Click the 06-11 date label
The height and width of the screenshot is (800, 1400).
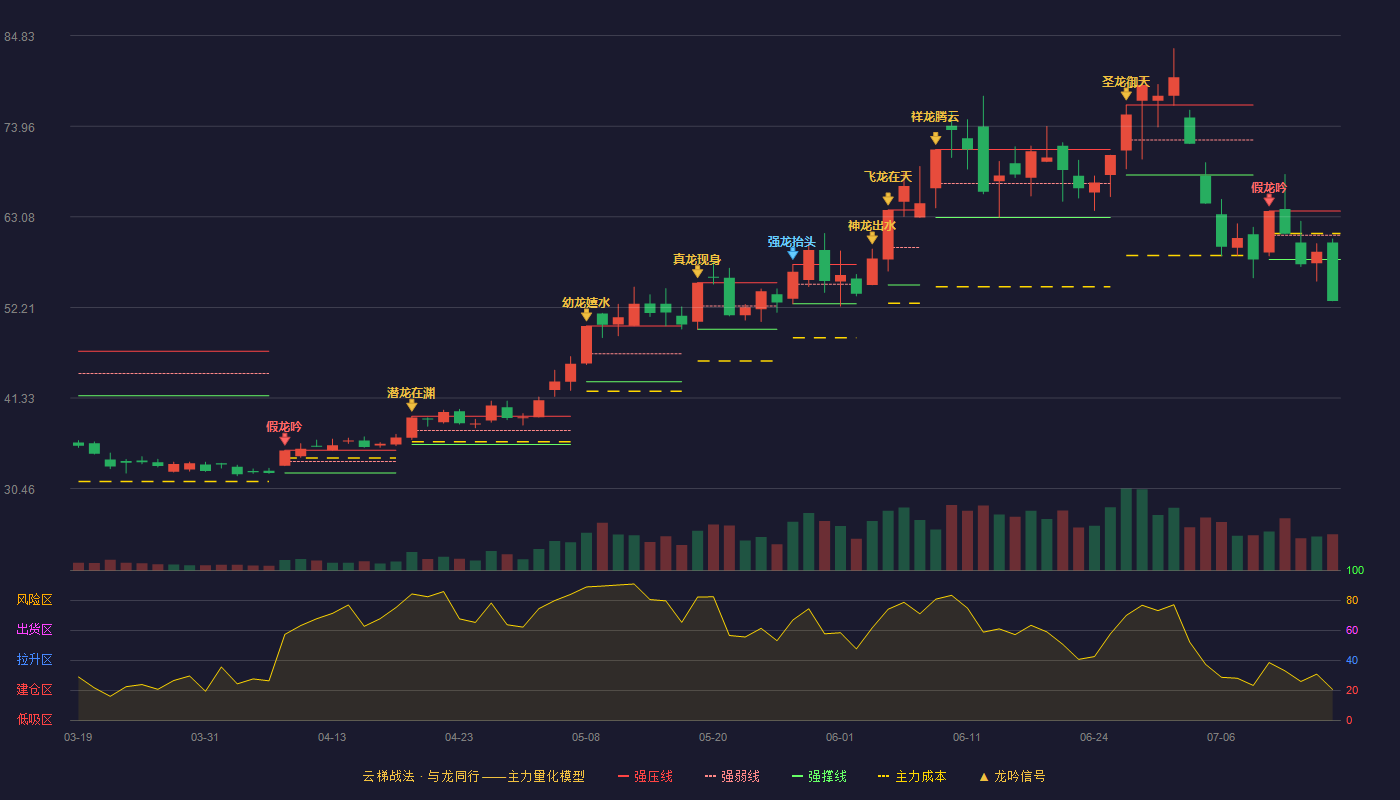[967, 737]
